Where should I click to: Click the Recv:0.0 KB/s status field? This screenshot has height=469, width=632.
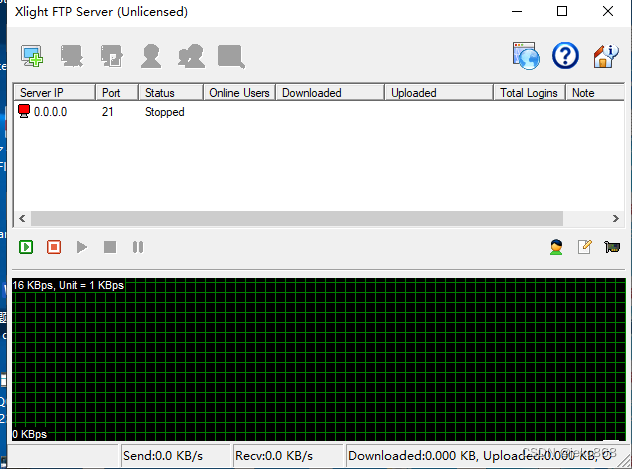[x=288, y=456]
